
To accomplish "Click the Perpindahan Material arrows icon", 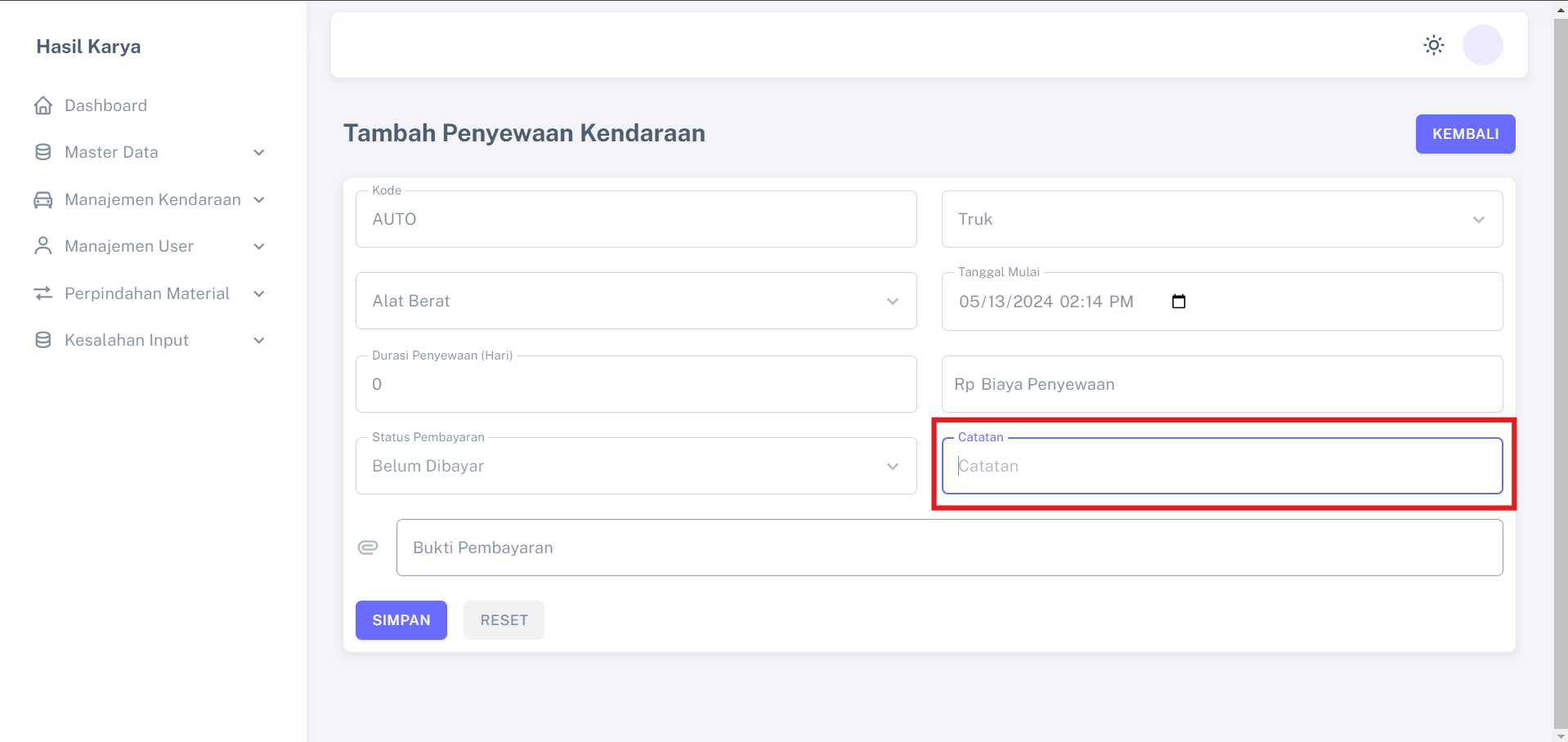I will tap(43, 293).
